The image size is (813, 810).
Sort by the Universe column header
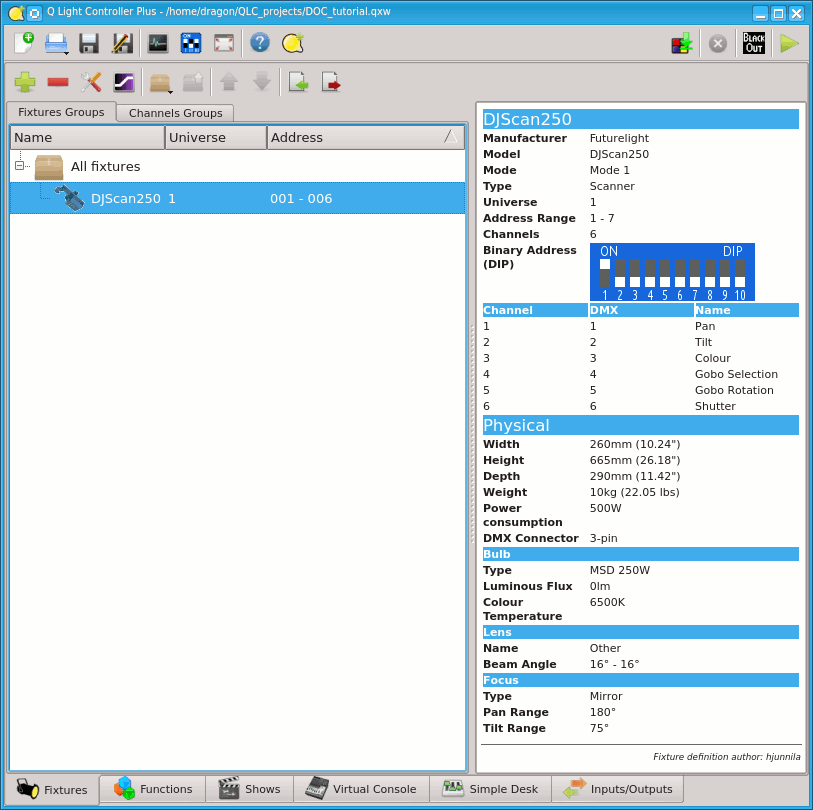click(216, 137)
